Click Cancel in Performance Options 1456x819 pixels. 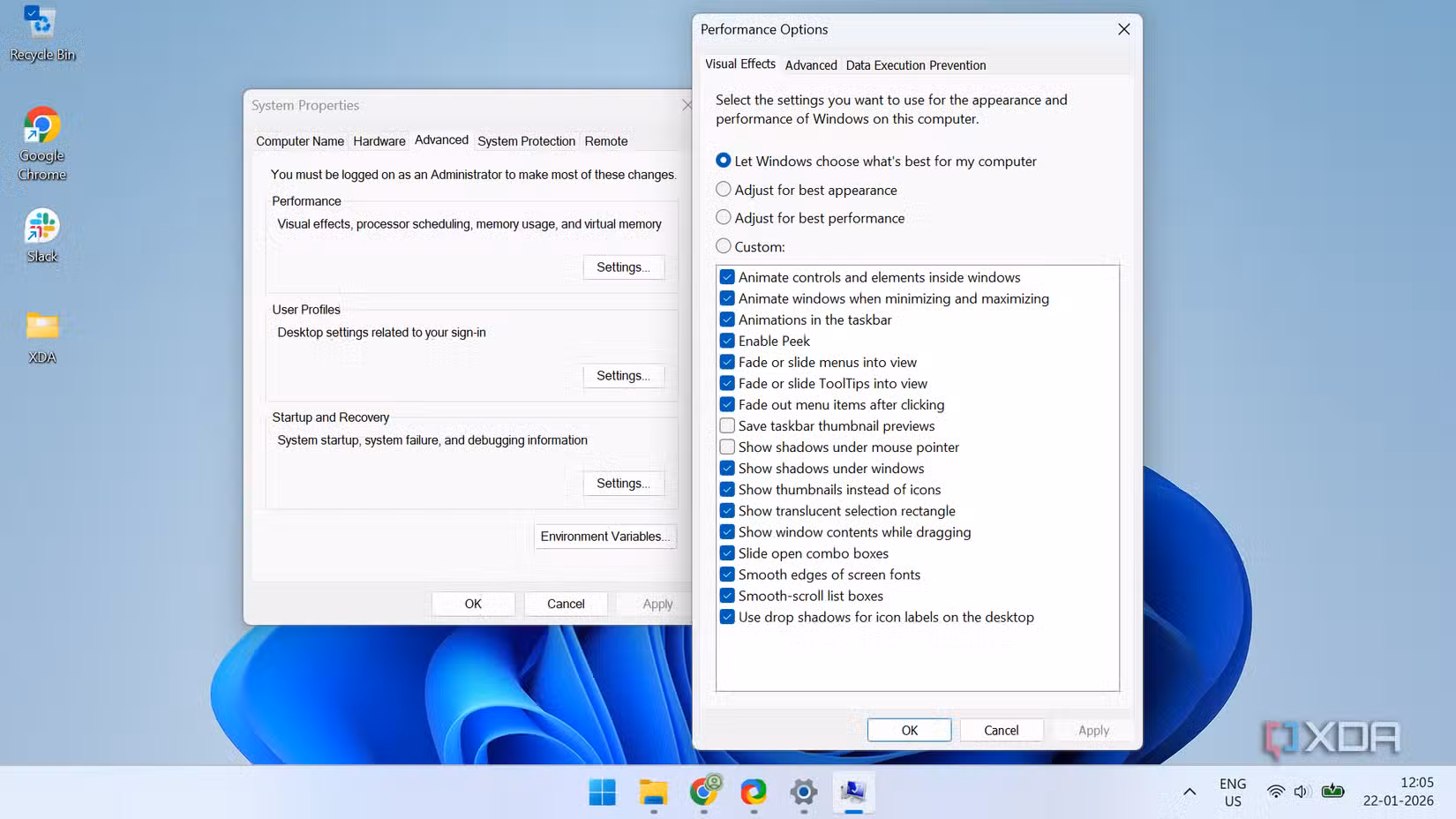coord(1002,730)
